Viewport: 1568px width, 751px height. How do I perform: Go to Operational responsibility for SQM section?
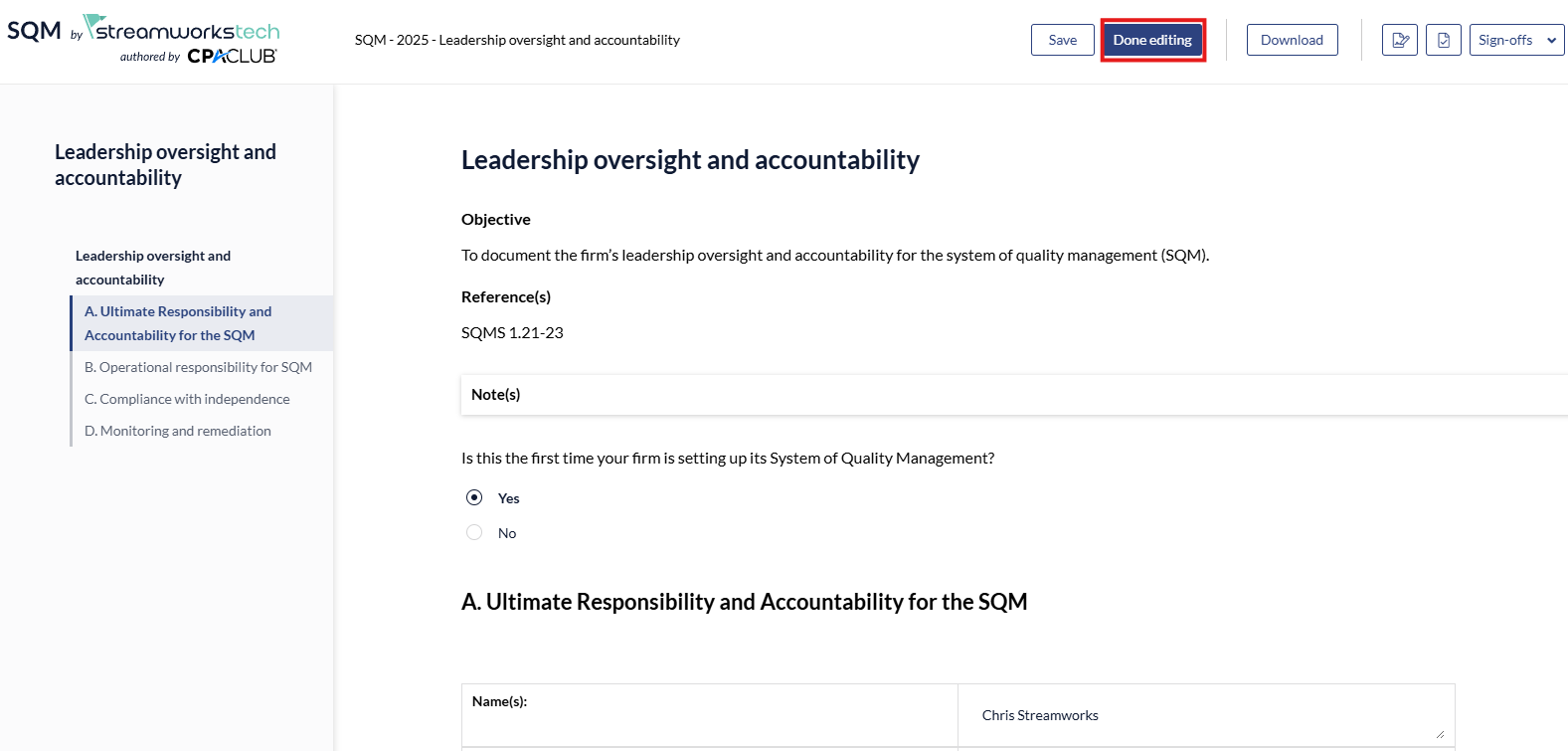(x=198, y=367)
